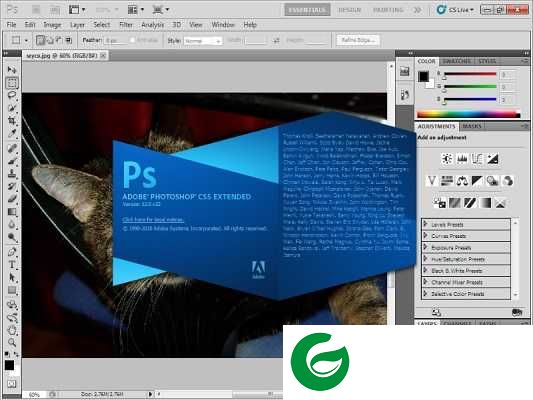Toggle Quick Mask mode in toolbox

pos(12,384)
